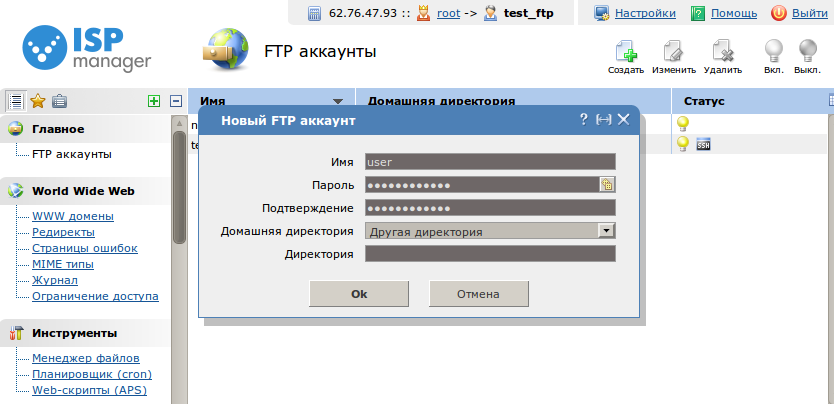Open Ограничение доступа in sidebar
Screen dimensions: 834x404
(95, 296)
